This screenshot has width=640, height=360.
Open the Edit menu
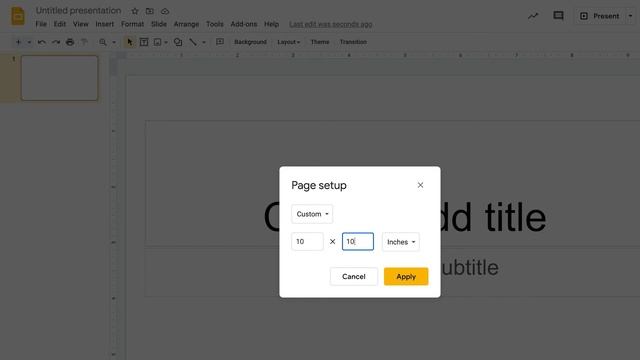coord(60,24)
